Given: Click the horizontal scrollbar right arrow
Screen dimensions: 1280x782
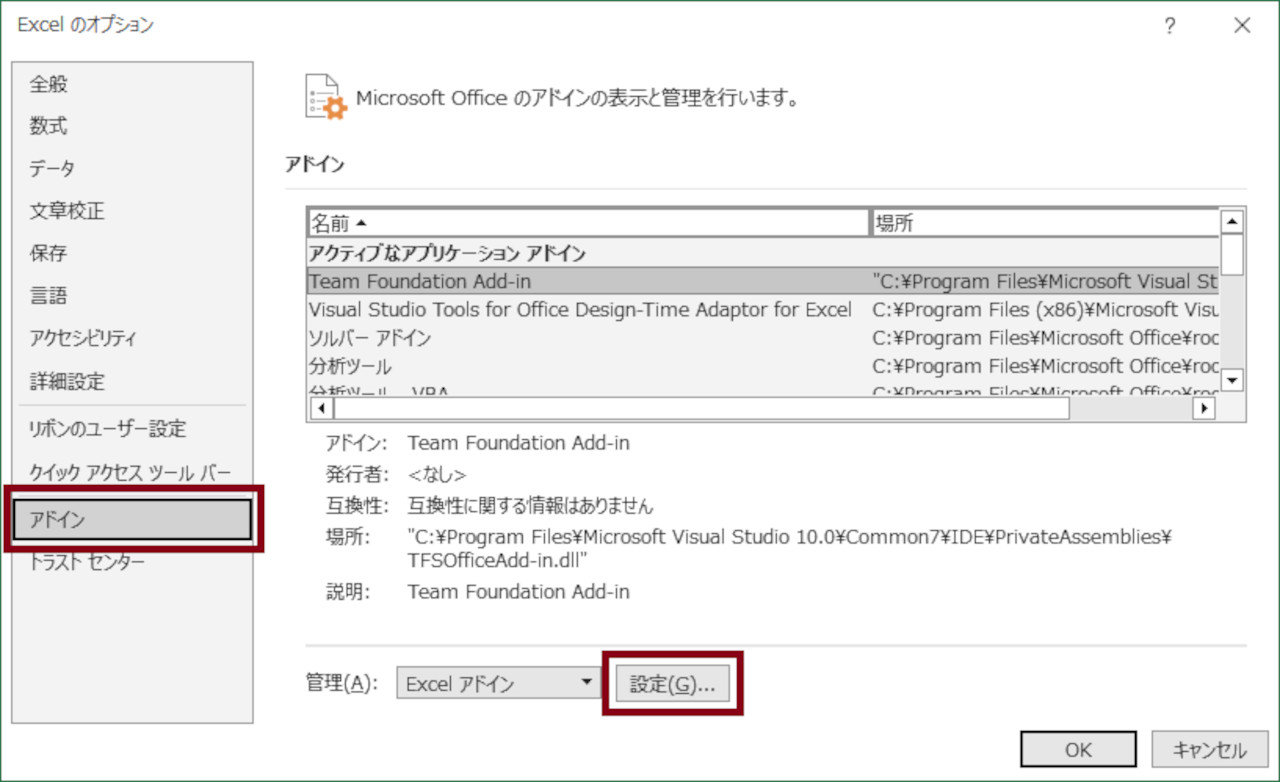Looking at the screenshot, I should pos(1204,408).
